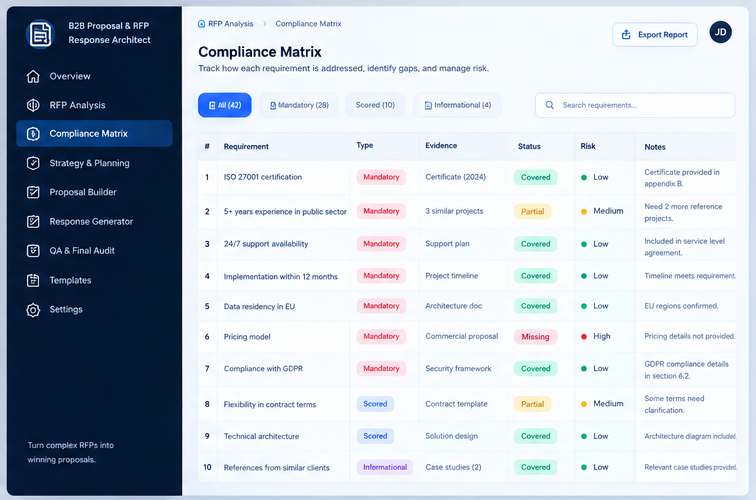Open Overview in the sidebar

[94, 76]
